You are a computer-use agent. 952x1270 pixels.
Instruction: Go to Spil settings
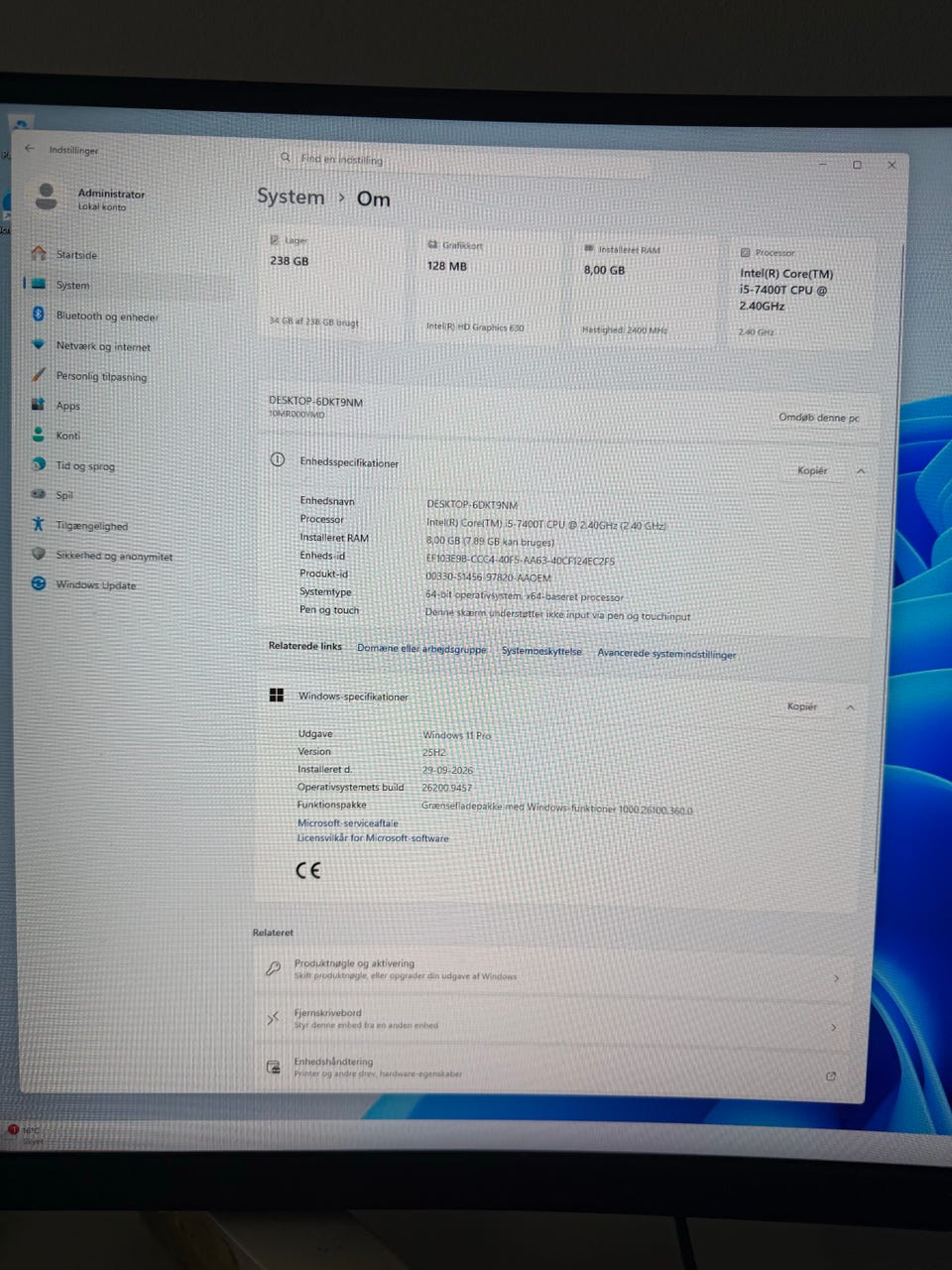(x=64, y=495)
